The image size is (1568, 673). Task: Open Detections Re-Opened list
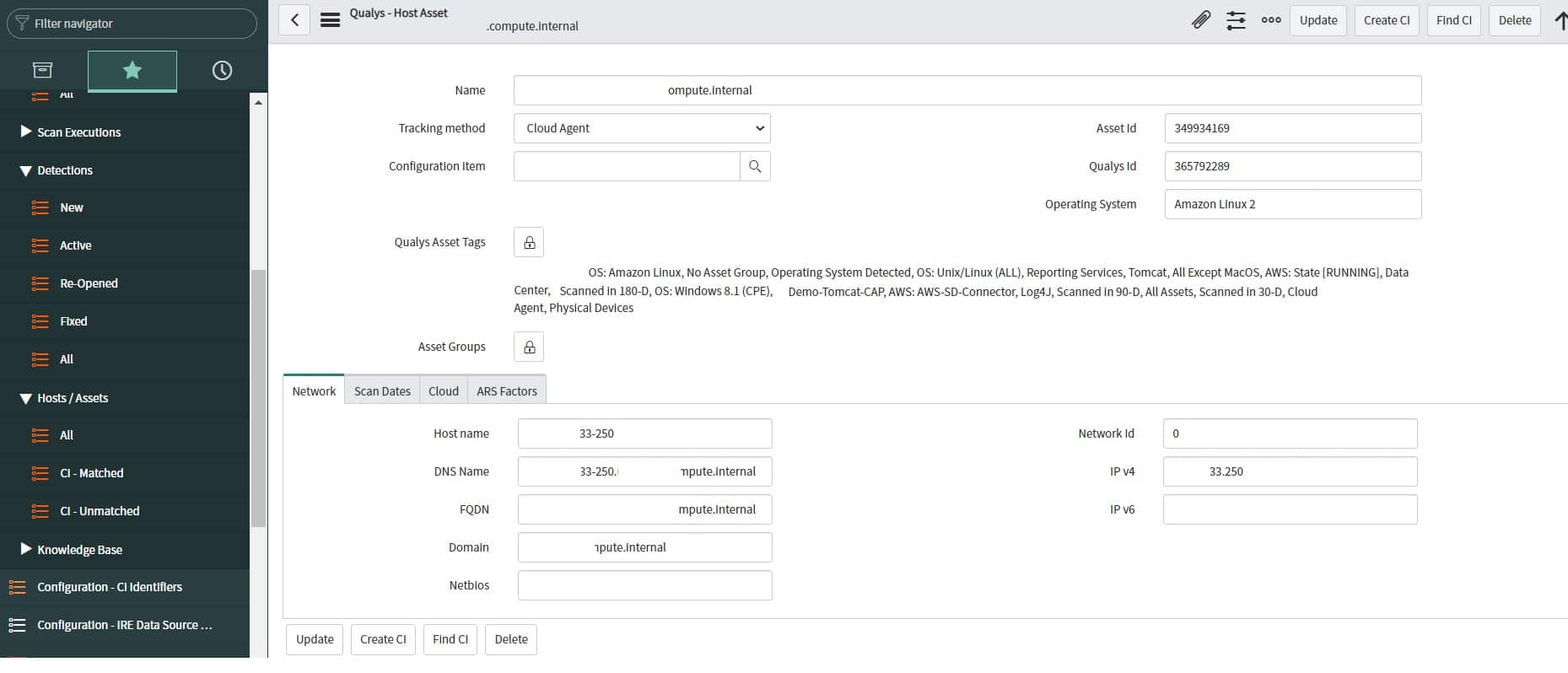pyautogui.click(x=89, y=283)
